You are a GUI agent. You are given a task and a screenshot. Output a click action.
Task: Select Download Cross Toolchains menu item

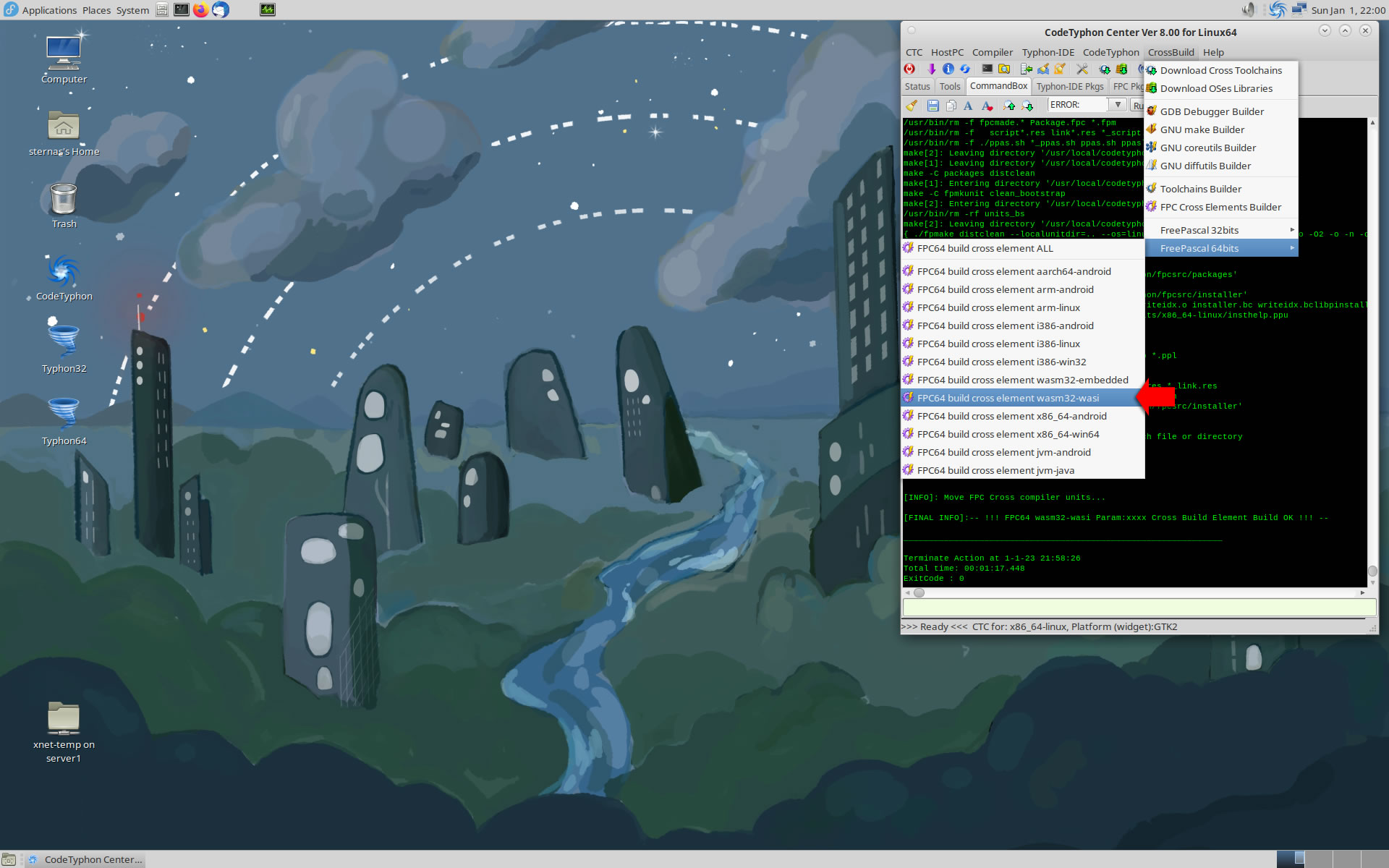point(1221,70)
